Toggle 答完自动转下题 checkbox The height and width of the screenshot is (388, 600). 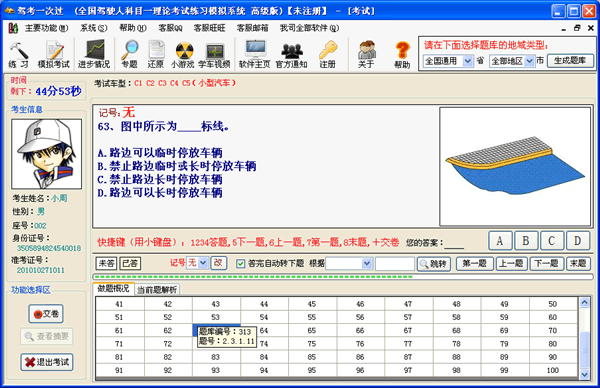click(240, 263)
